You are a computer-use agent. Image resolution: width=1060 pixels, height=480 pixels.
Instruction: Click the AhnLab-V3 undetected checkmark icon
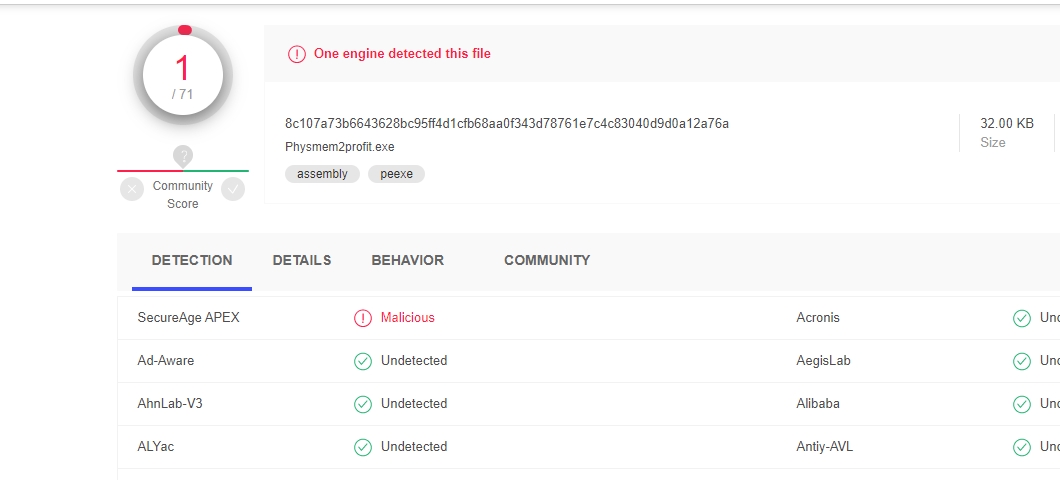tap(363, 404)
